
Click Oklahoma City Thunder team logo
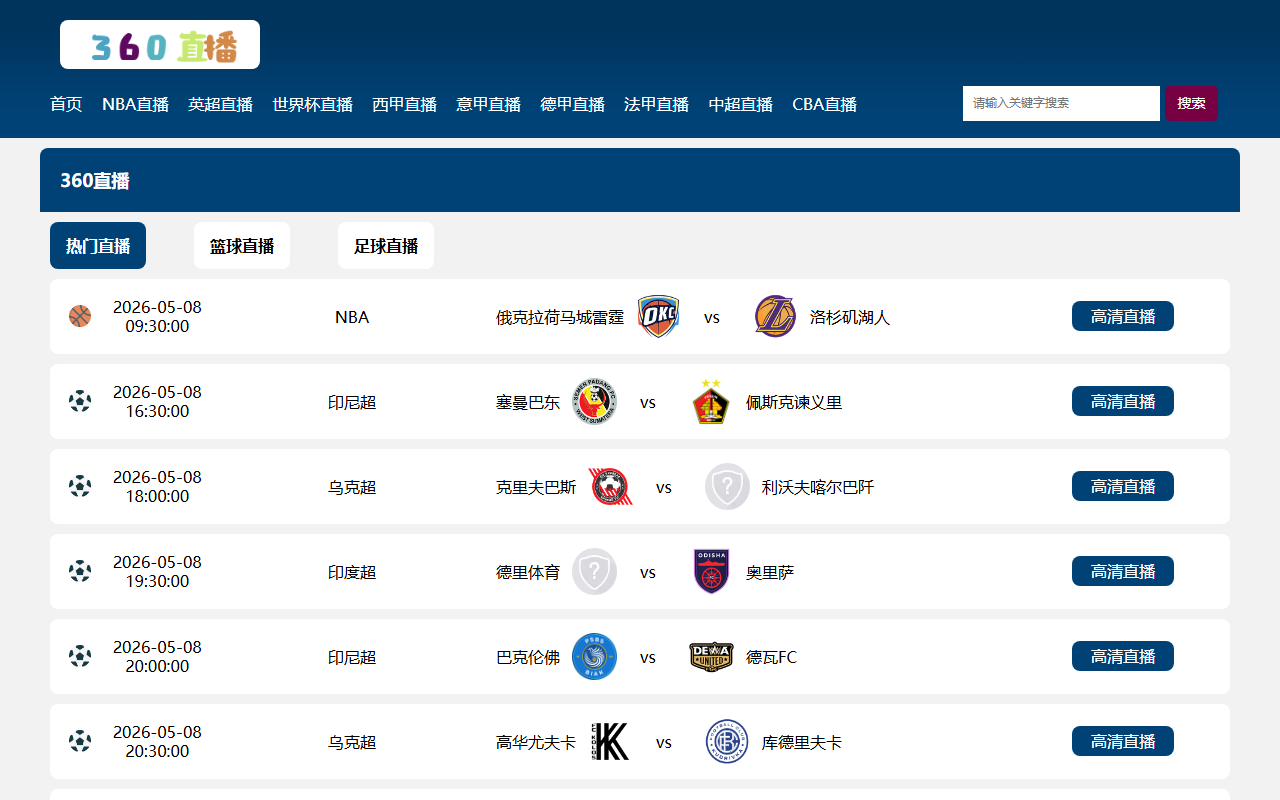659,316
